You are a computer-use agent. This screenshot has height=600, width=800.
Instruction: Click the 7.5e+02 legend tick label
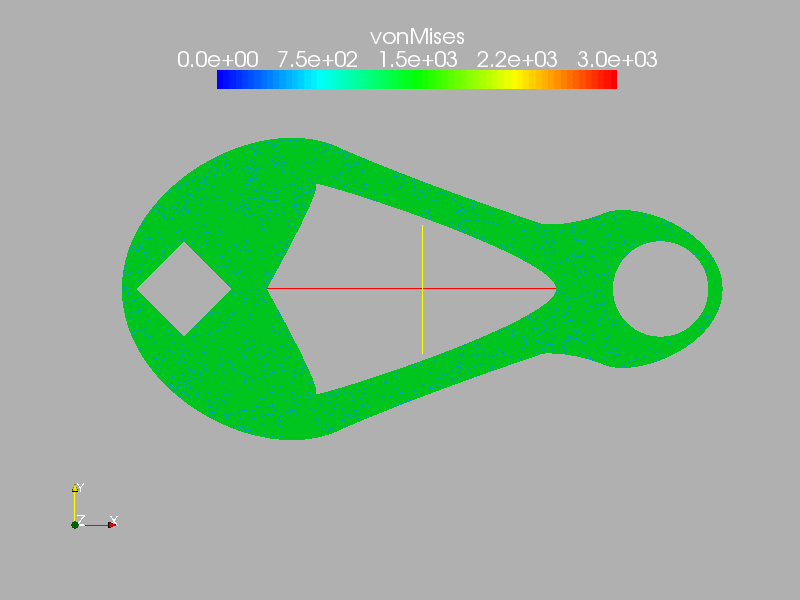pos(317,59)
